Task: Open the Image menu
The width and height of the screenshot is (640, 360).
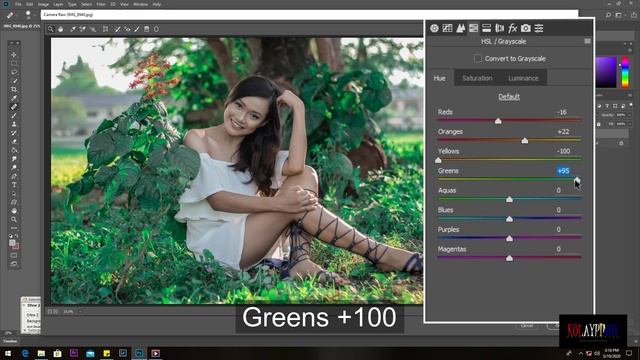Action: click(x=43, y=4)
